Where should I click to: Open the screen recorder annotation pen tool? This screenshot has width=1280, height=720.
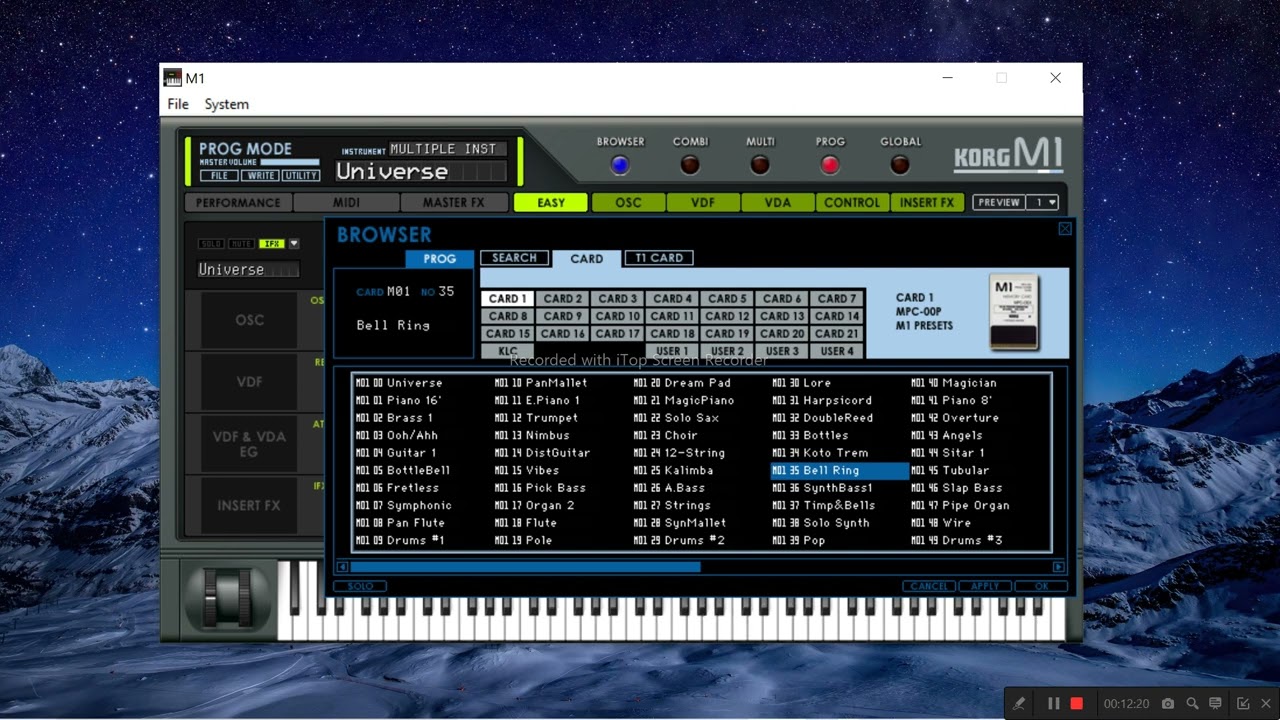1019,704
